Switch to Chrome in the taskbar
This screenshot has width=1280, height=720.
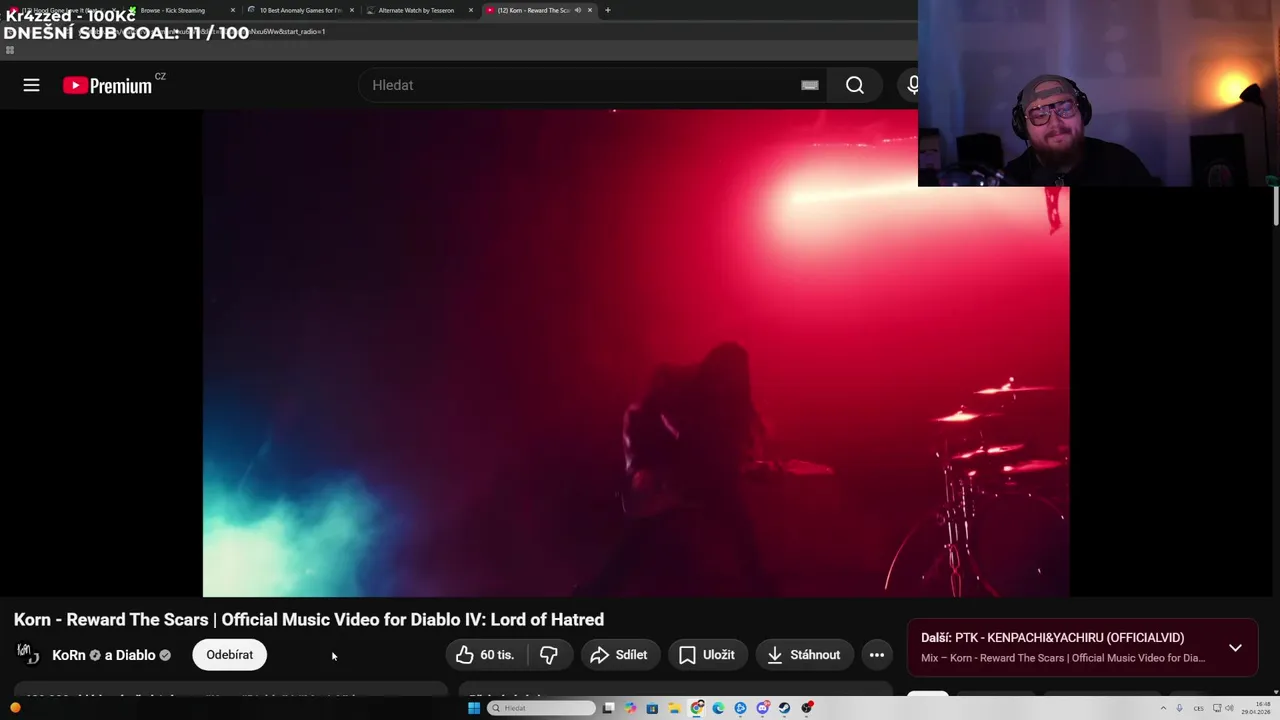click(x=697, y=708)
